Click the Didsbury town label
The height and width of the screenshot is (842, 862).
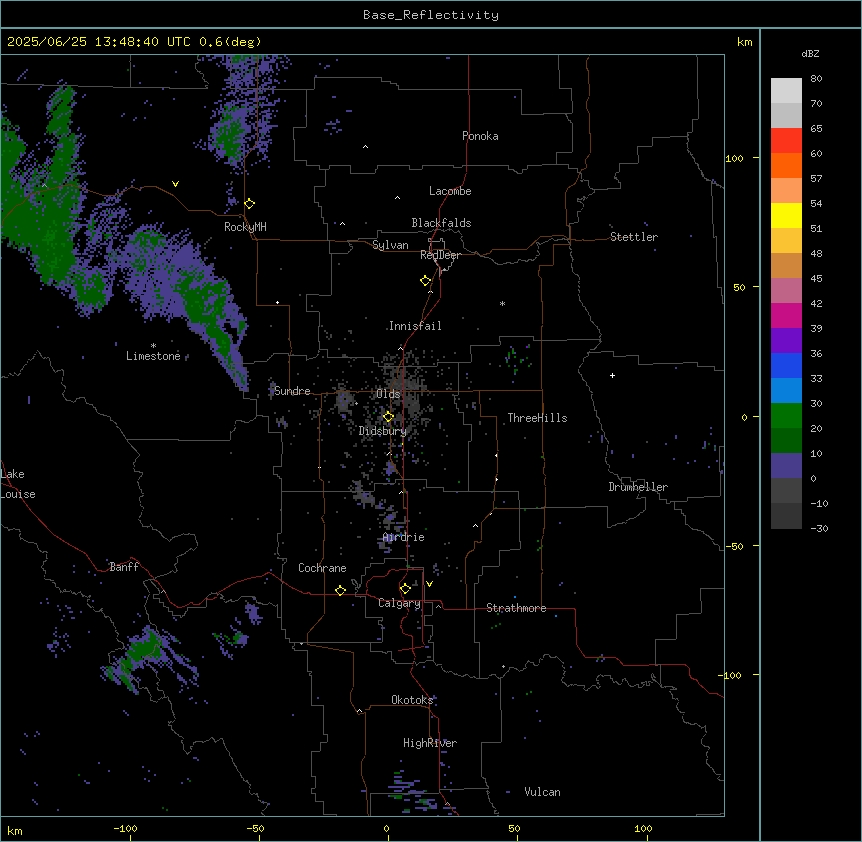point(383,431)
